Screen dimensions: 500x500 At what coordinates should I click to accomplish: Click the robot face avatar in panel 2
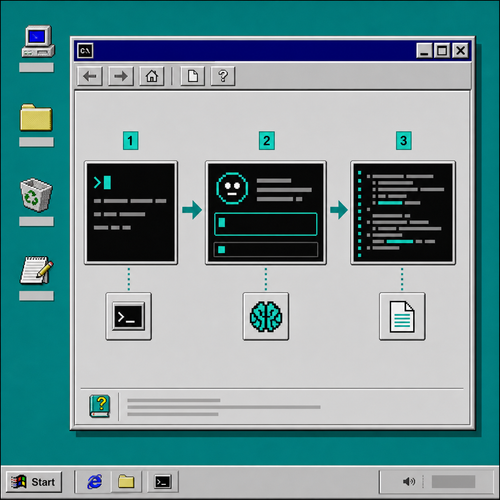point(232,188)
